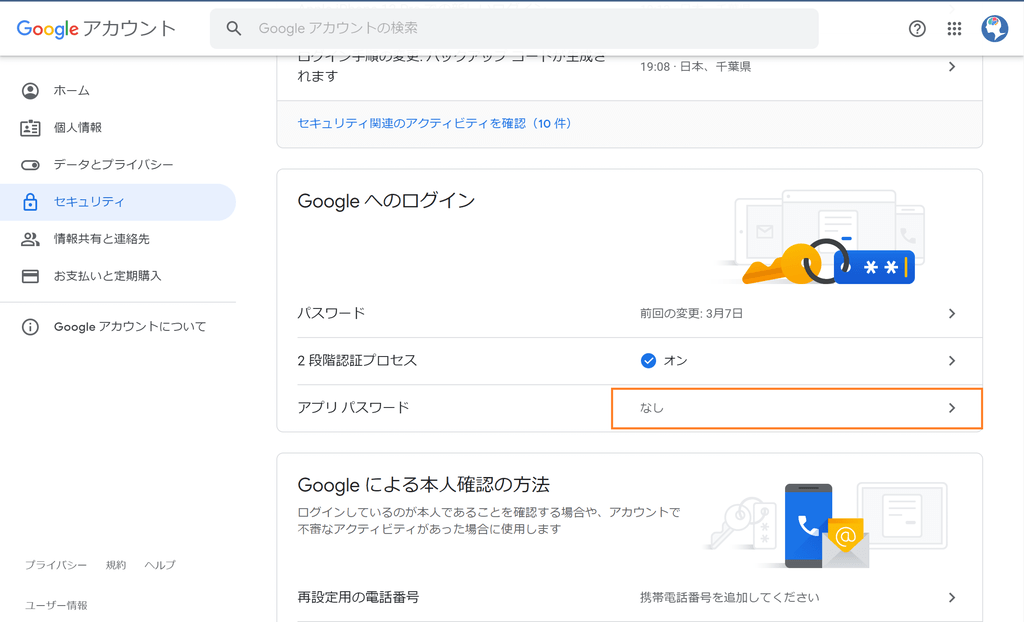Click the 2 段階認証プロセス label
This screenshot has height=622, width=1024.
tap(357, 361)
